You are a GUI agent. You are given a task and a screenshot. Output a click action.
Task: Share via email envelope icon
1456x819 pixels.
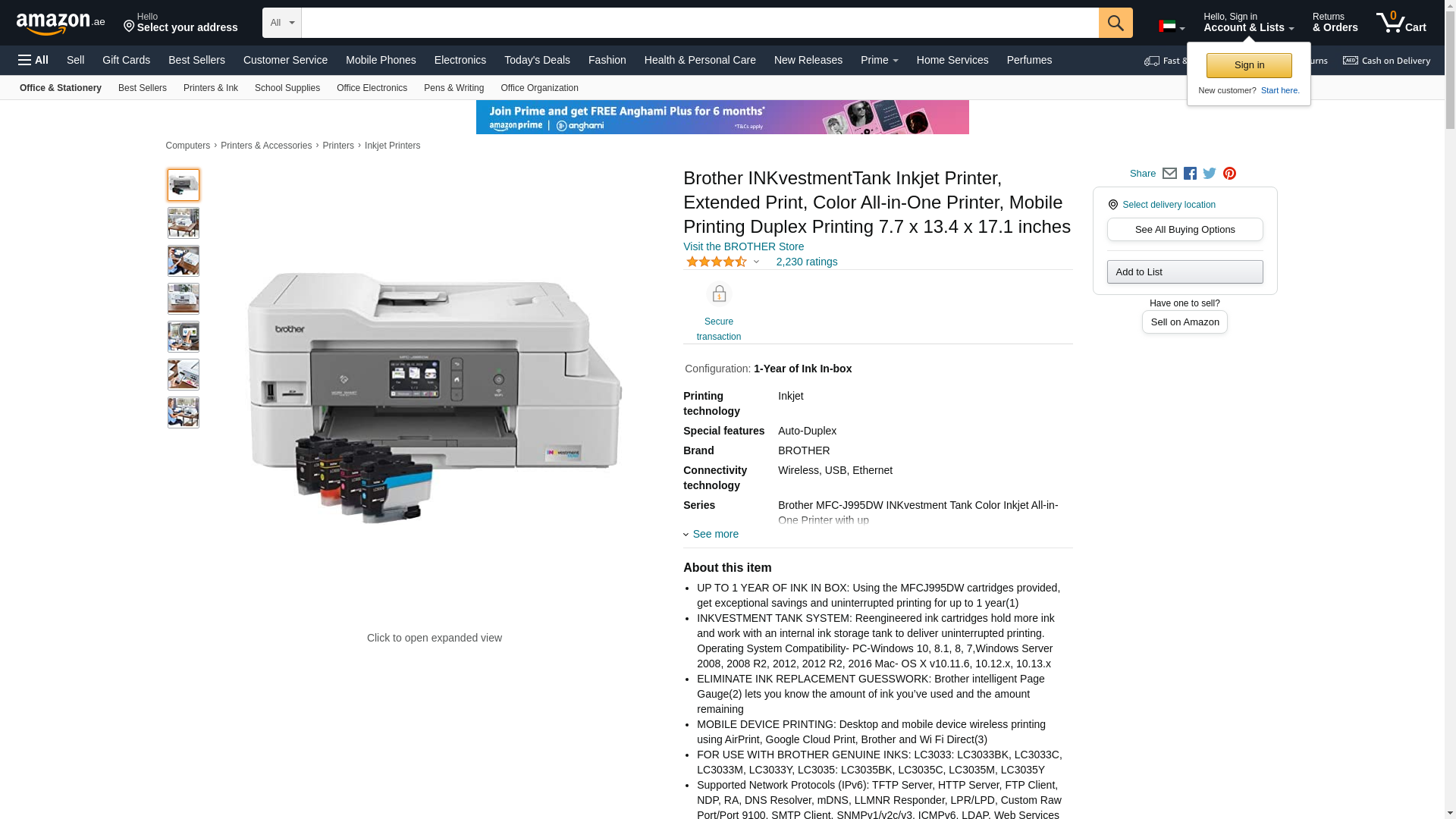click(x=1169, y=174)
